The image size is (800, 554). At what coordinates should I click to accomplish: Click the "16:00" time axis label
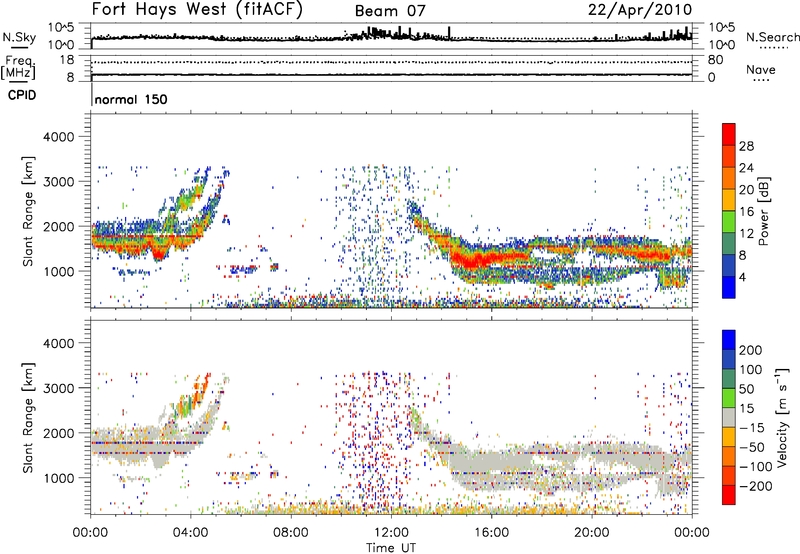pyautogui.click(x=491, y=533)
